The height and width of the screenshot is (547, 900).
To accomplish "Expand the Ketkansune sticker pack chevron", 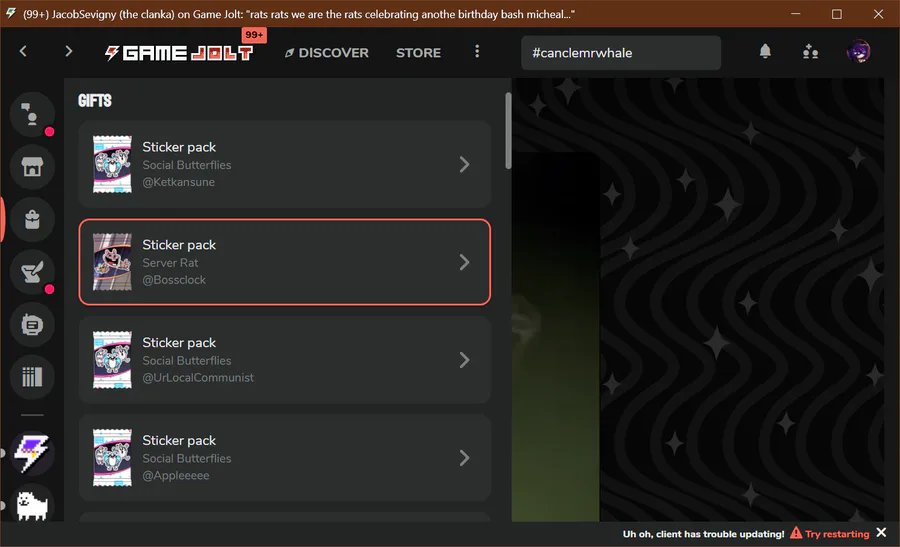I will (x=464, y=165).
